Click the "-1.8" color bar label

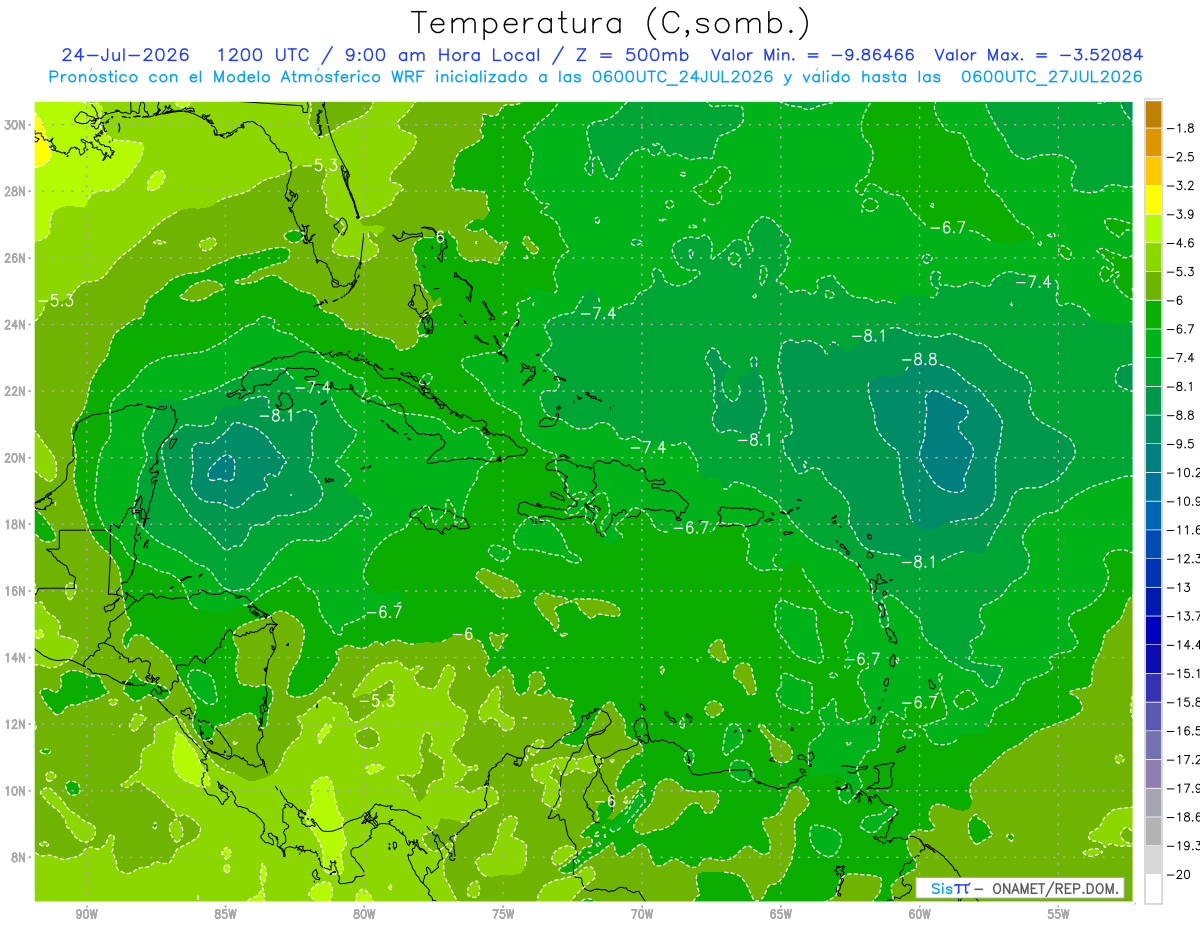(1182, 128)
